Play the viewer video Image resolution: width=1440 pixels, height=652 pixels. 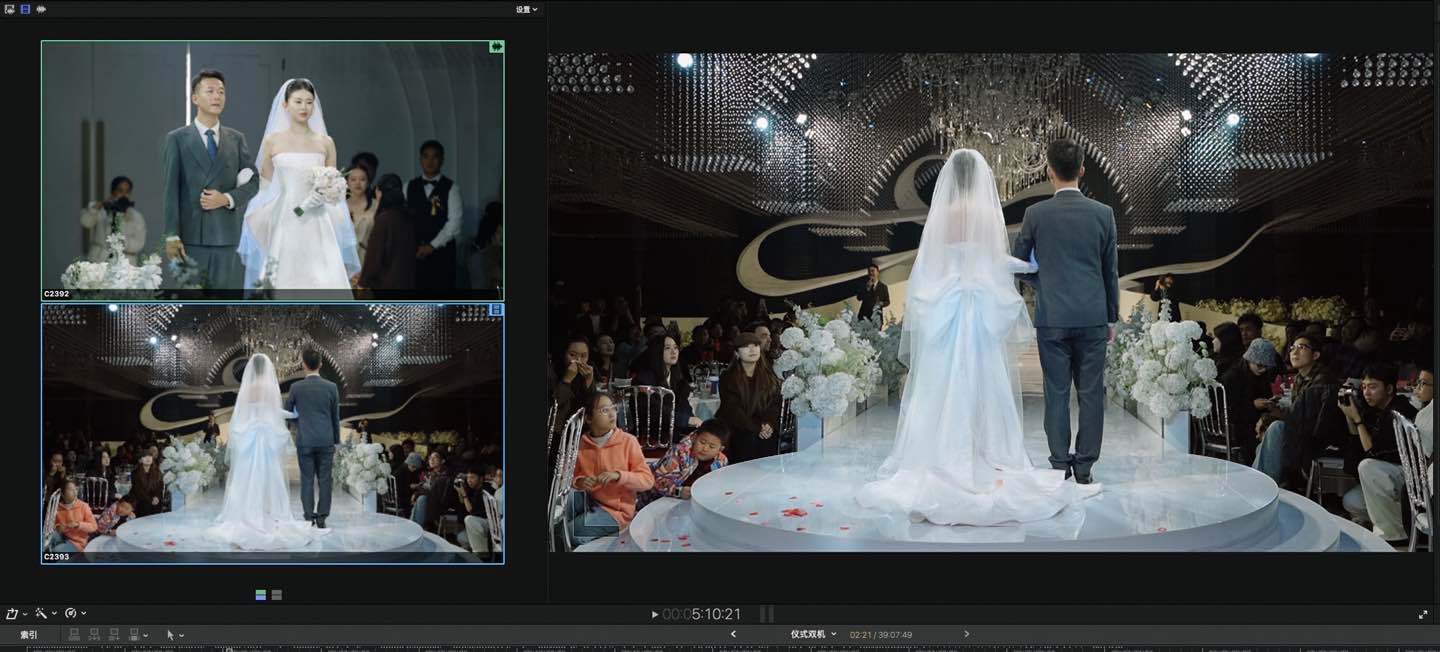(x=655, y=614)
